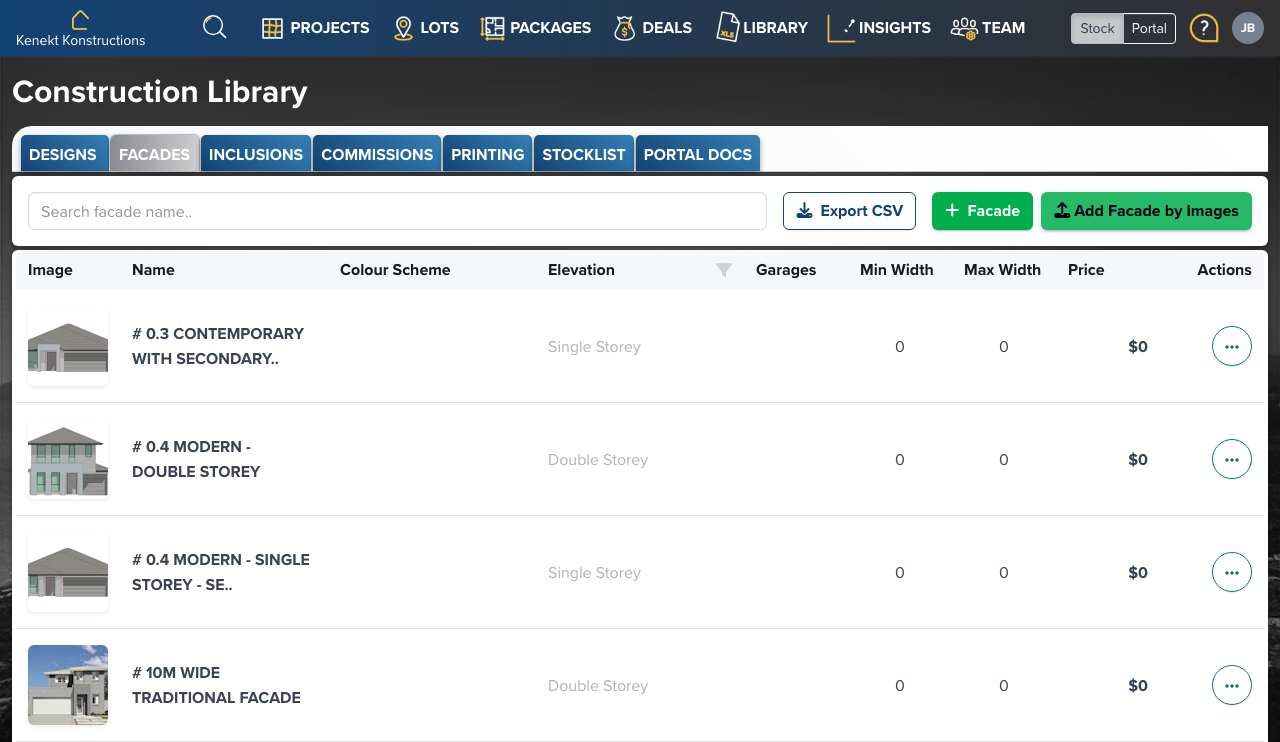Viewport: 1280px width, 742px height.
Task: Click the Min Width column header
Action: [x=897, y=270]
